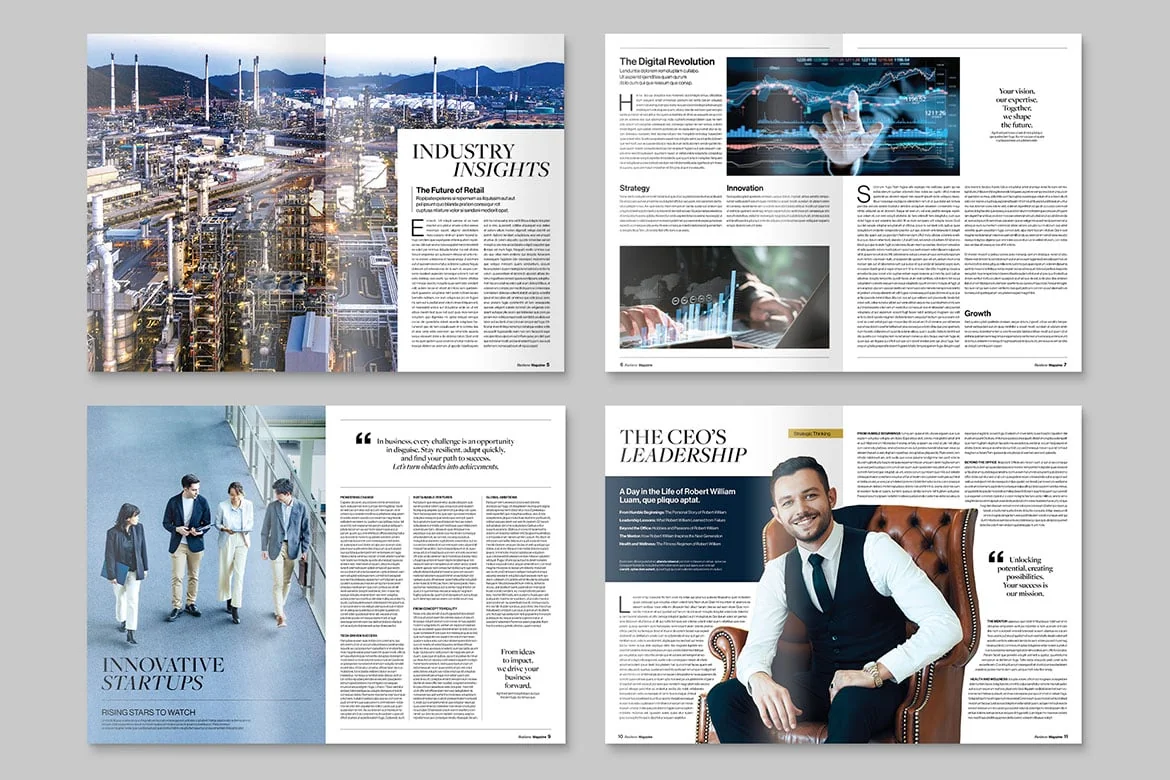Click 'From ideas to impact' pull quote

[x=518, y=669]
